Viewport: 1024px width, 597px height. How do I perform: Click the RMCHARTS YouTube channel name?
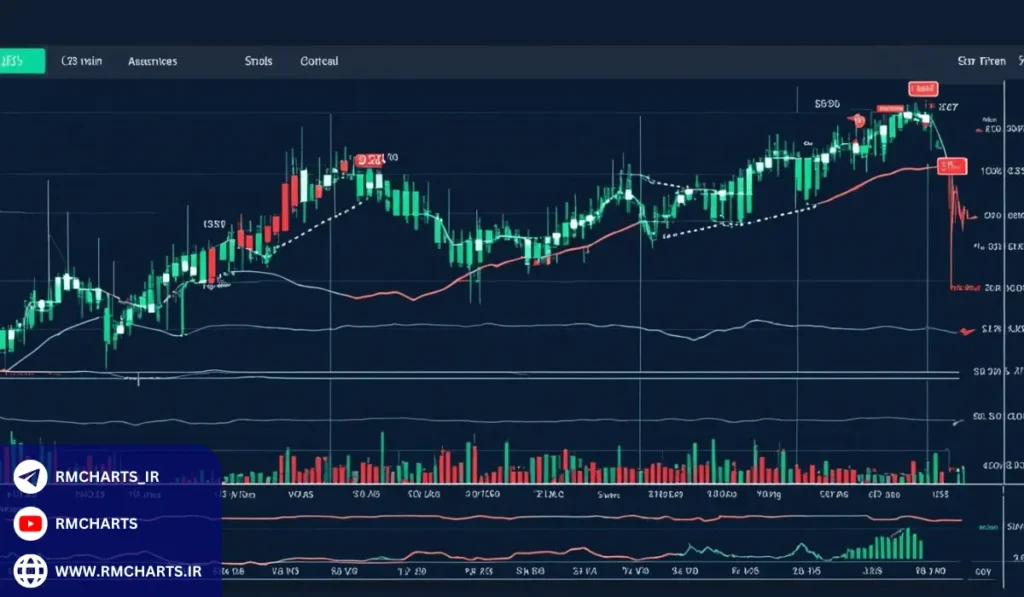(x=97, y=523)
